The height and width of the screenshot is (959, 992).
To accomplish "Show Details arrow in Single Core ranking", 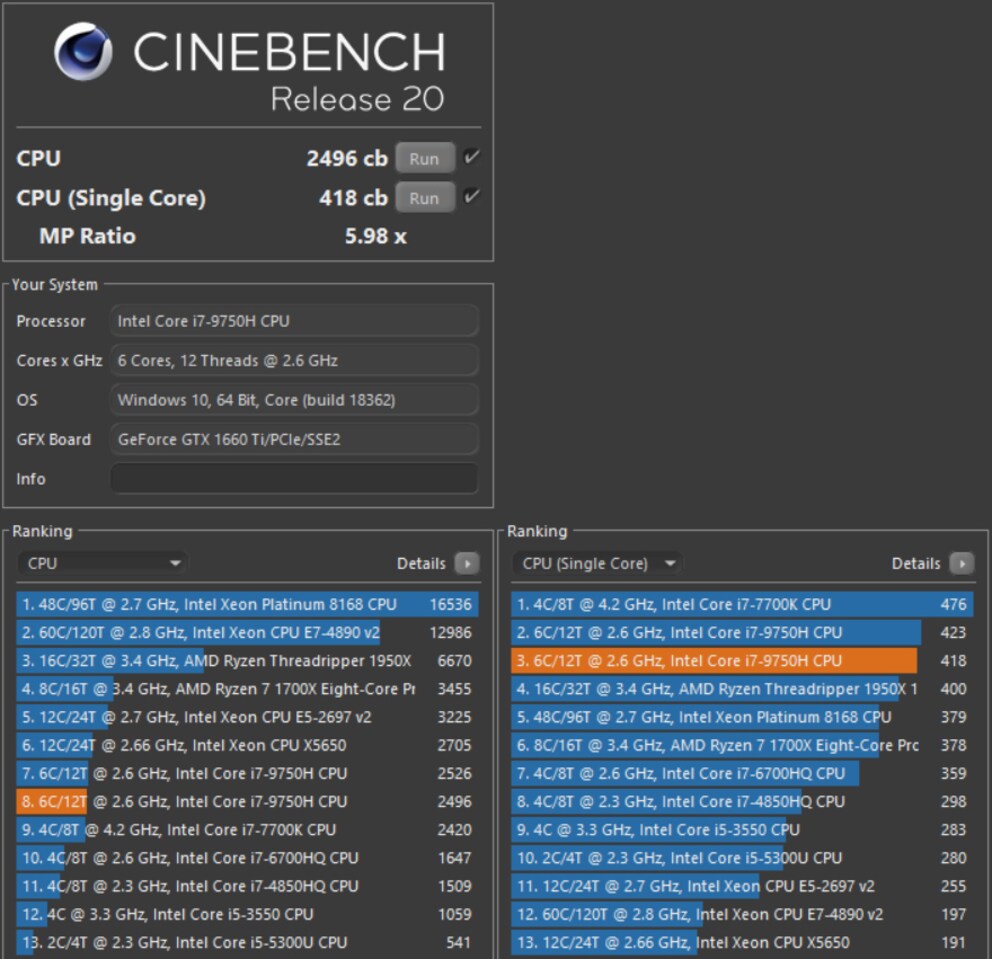I will click(962, 563).
